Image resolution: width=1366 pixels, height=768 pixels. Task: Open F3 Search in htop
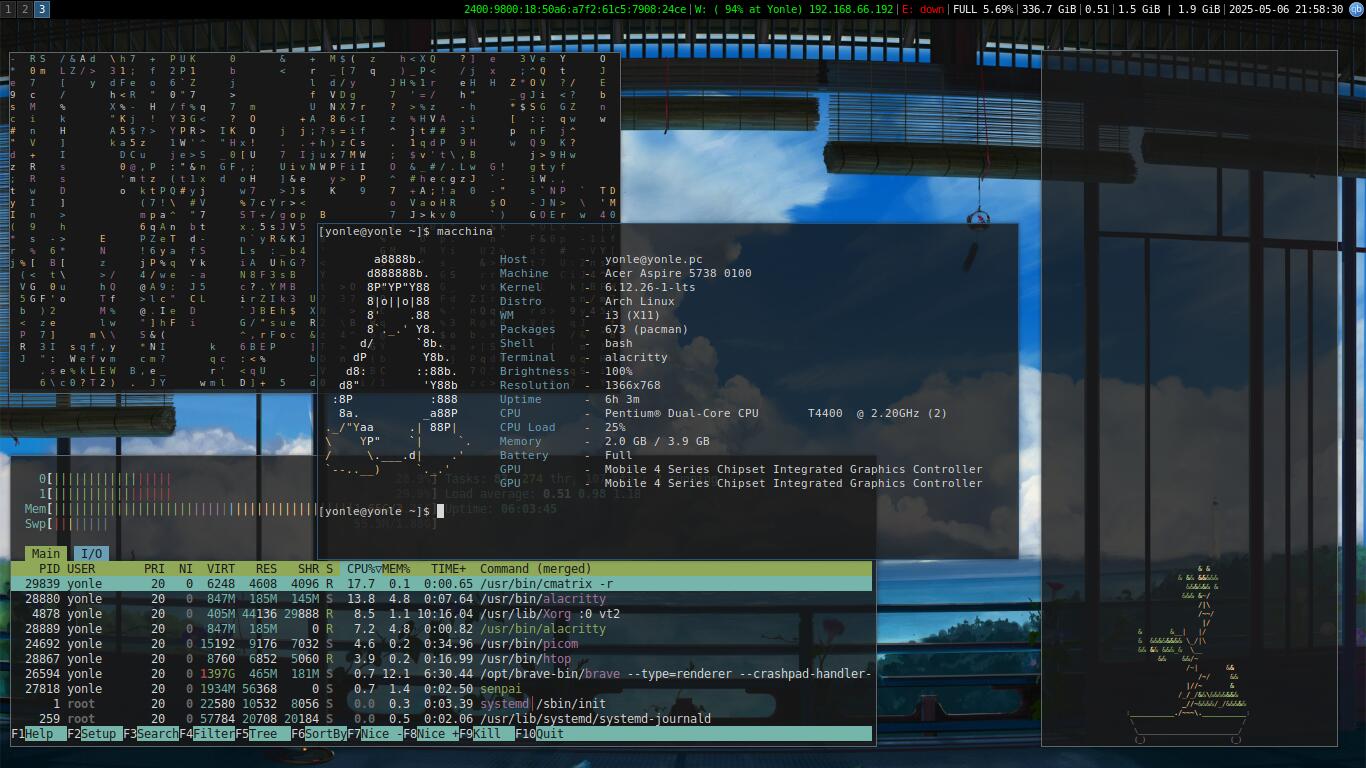point(151,734)
